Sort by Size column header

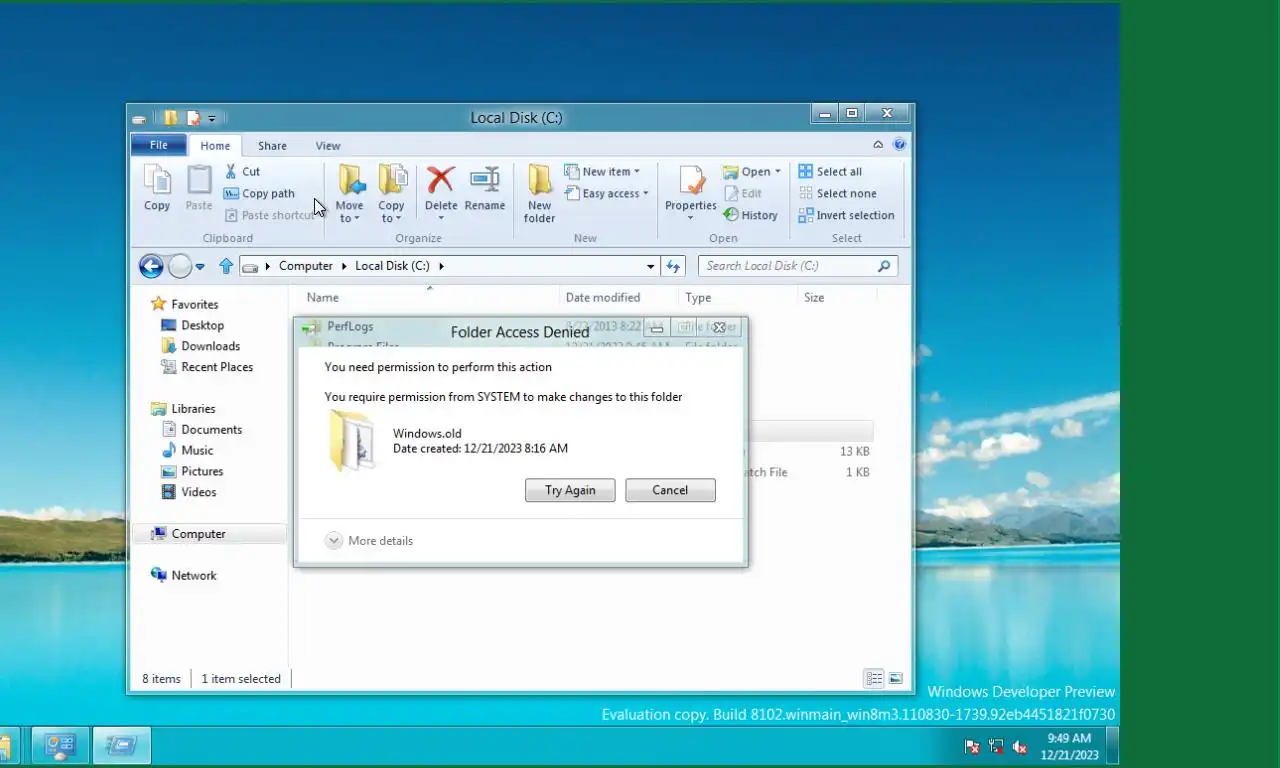click(814, 297)
